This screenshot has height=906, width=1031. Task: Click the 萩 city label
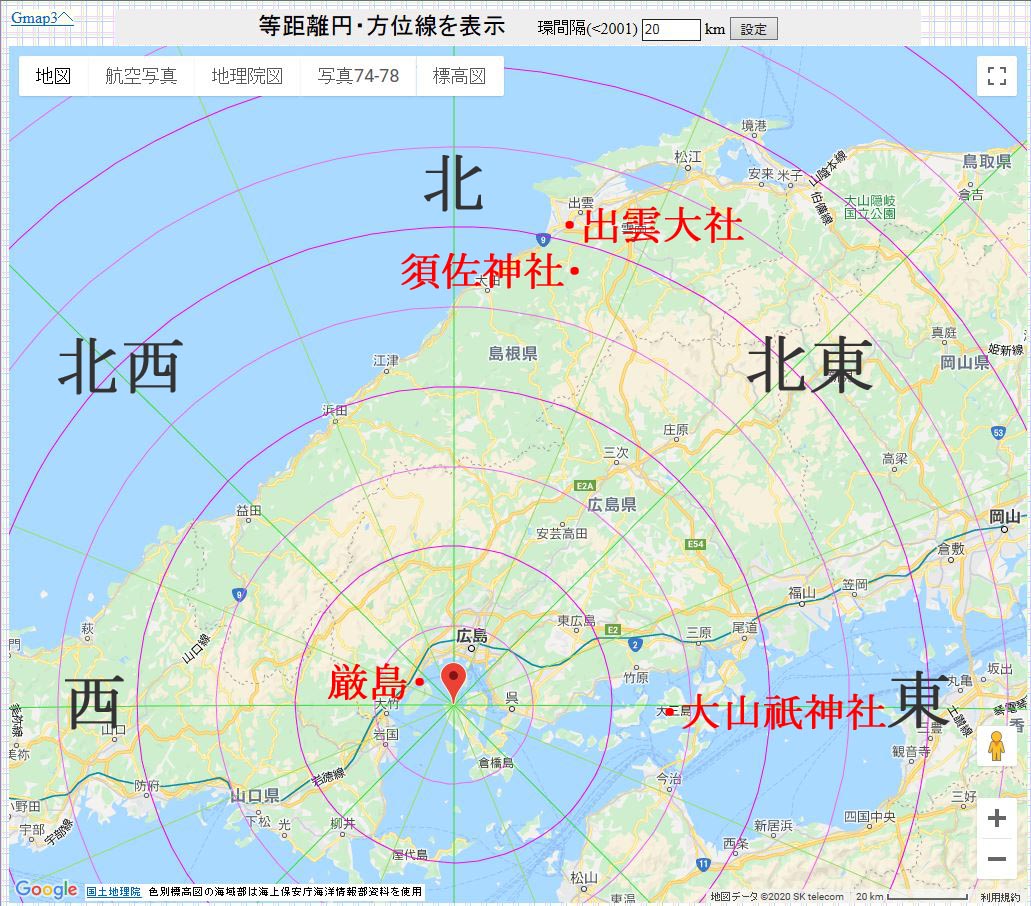pos(87,629)
